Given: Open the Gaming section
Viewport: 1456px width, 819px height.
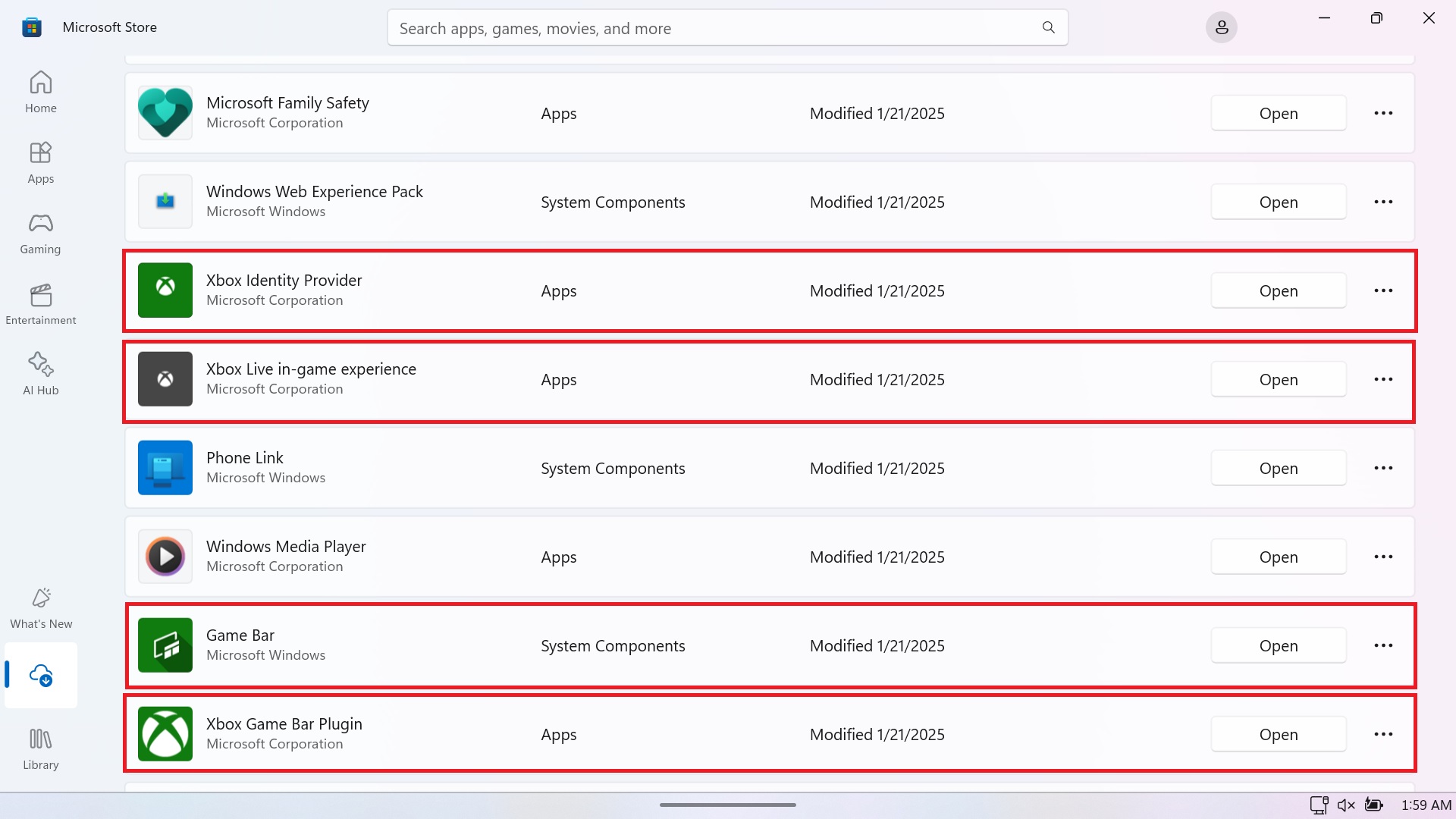Looking at the screenshot, I should pos(40,233).
